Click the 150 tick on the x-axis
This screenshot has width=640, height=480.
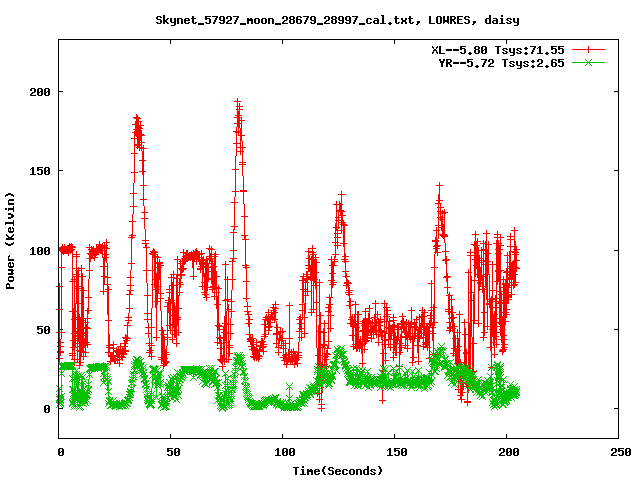tap(394, 452)
